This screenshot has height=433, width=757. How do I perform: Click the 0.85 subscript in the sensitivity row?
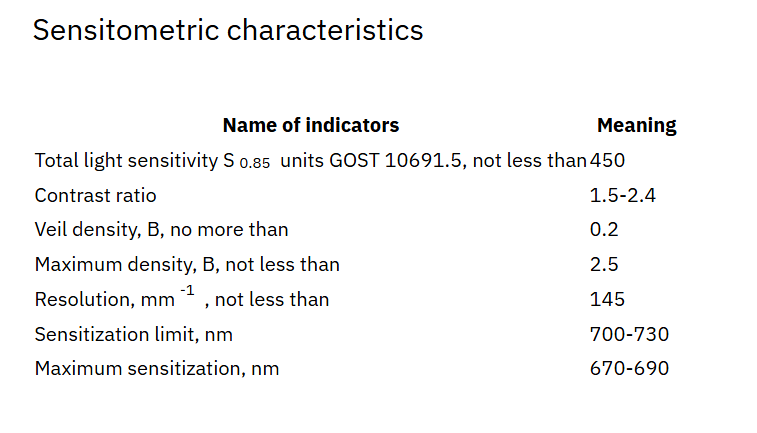(255, 163)
